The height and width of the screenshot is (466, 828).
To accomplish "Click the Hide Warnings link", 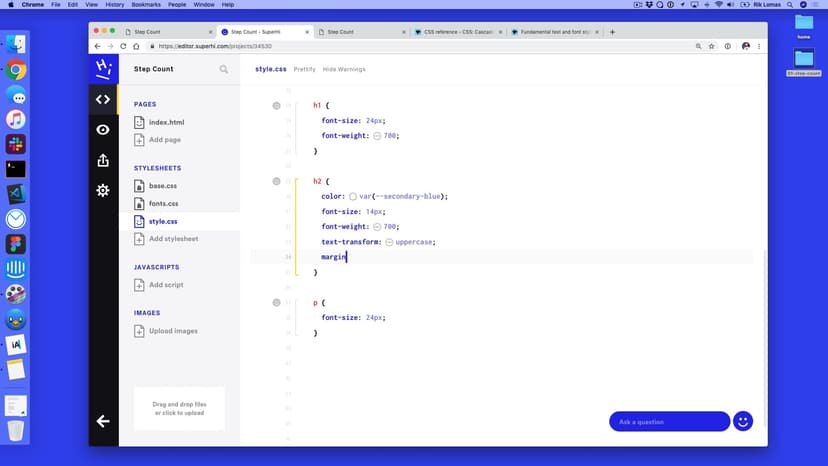I will click(x=344, y=69).
